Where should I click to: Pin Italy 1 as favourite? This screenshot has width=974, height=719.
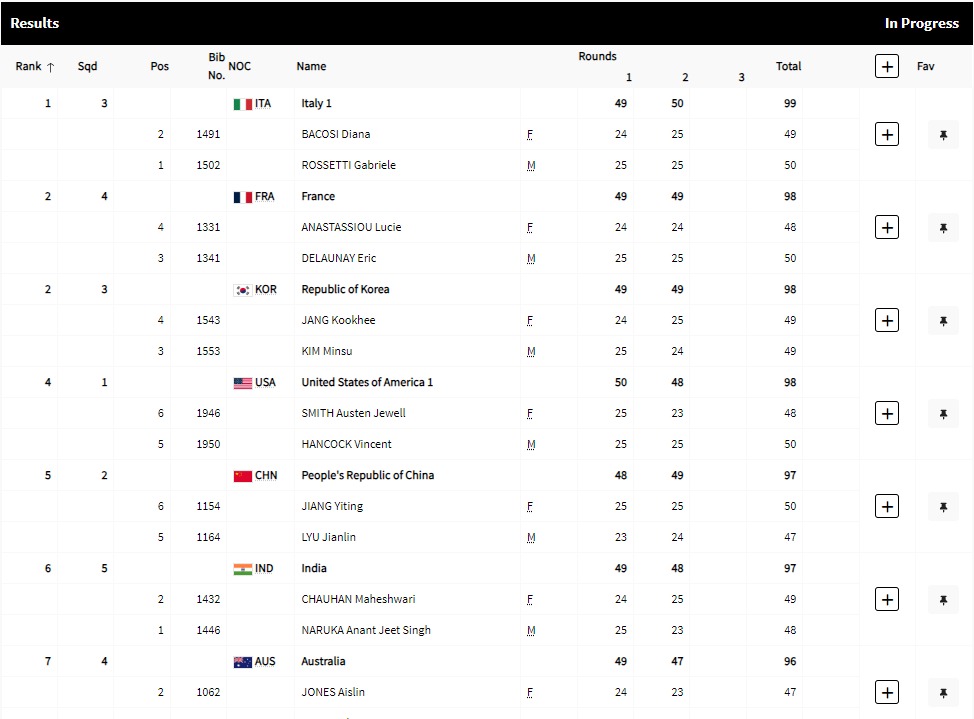coord(943,134)
